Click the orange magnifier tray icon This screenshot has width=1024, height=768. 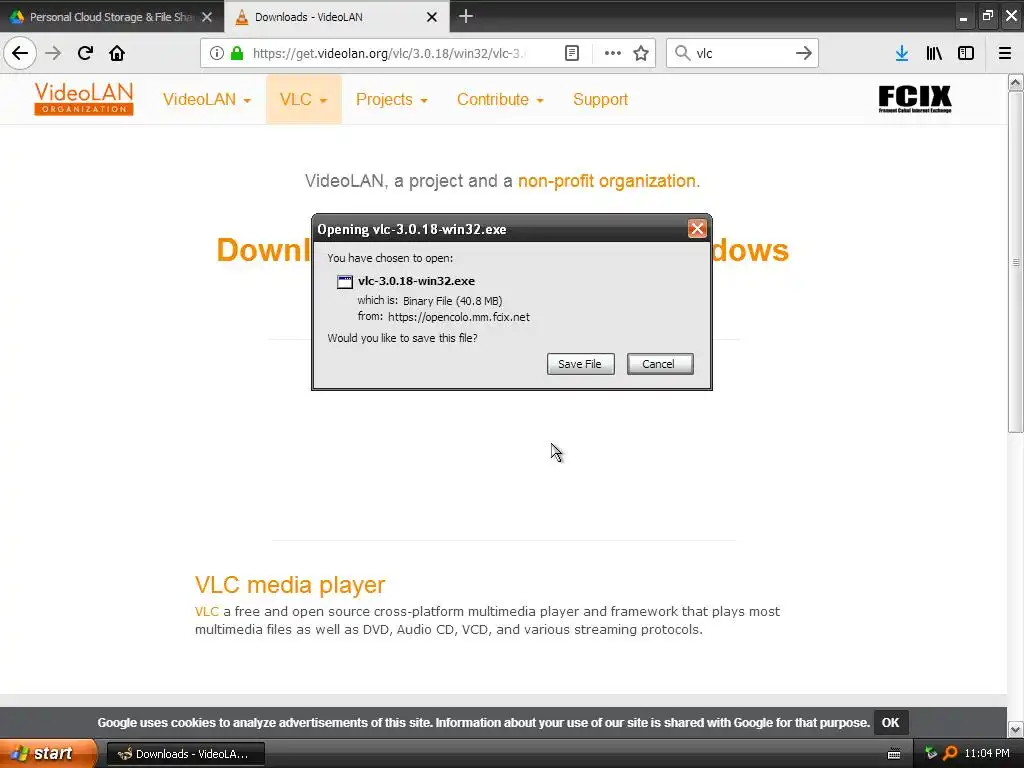click(950, 753)
